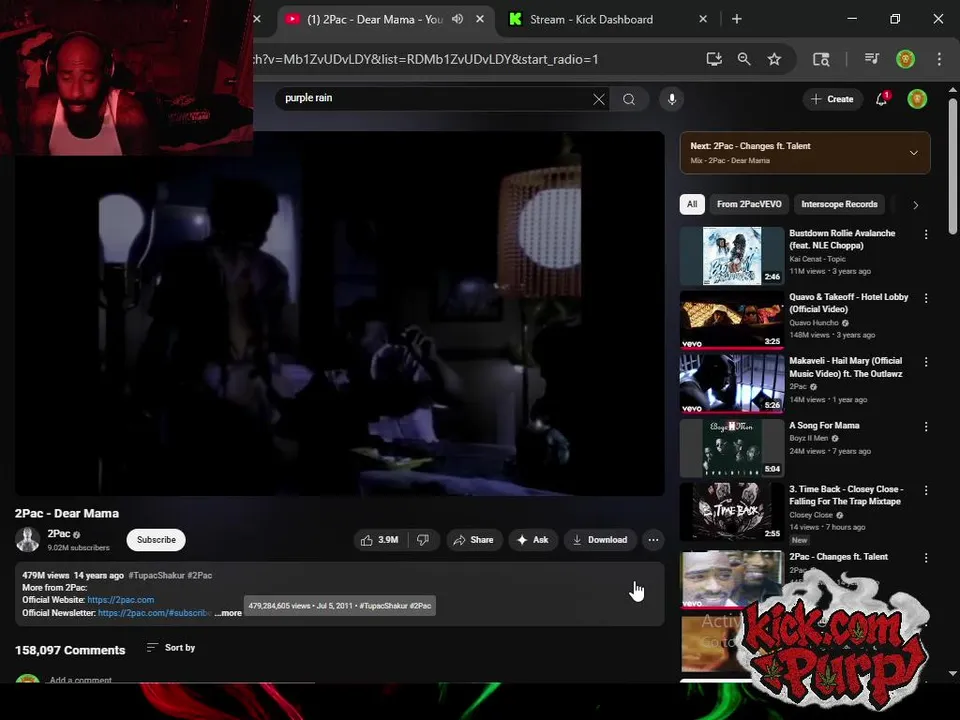
Task: Click the 158,097 Comments heading
Action: pos(70,650)
